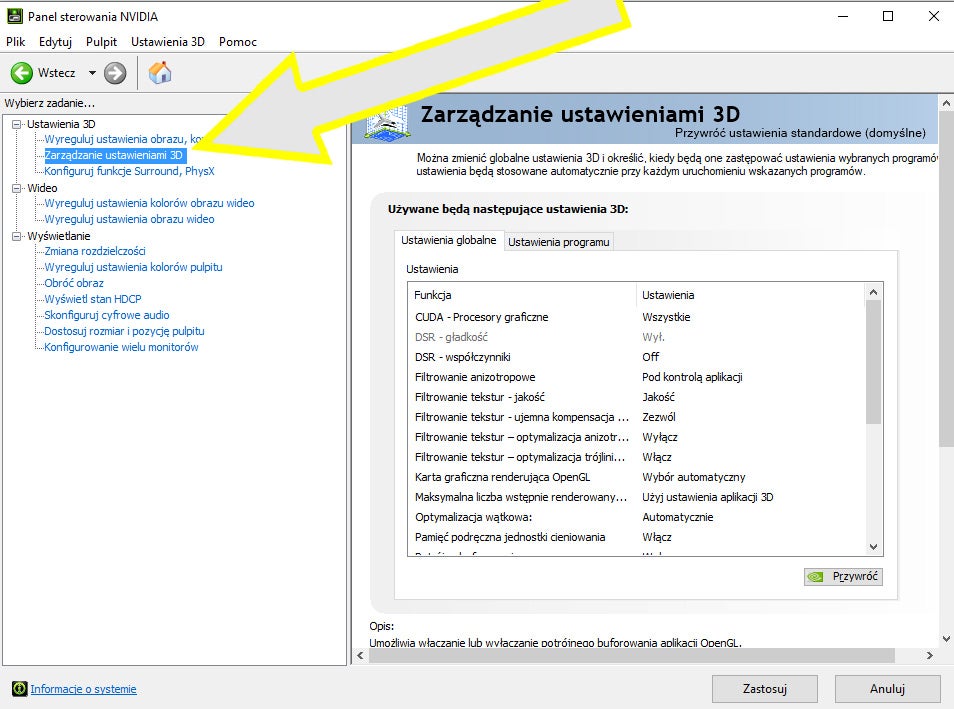Click the Wybór automatyczny setting value

[x=694, y=477]
